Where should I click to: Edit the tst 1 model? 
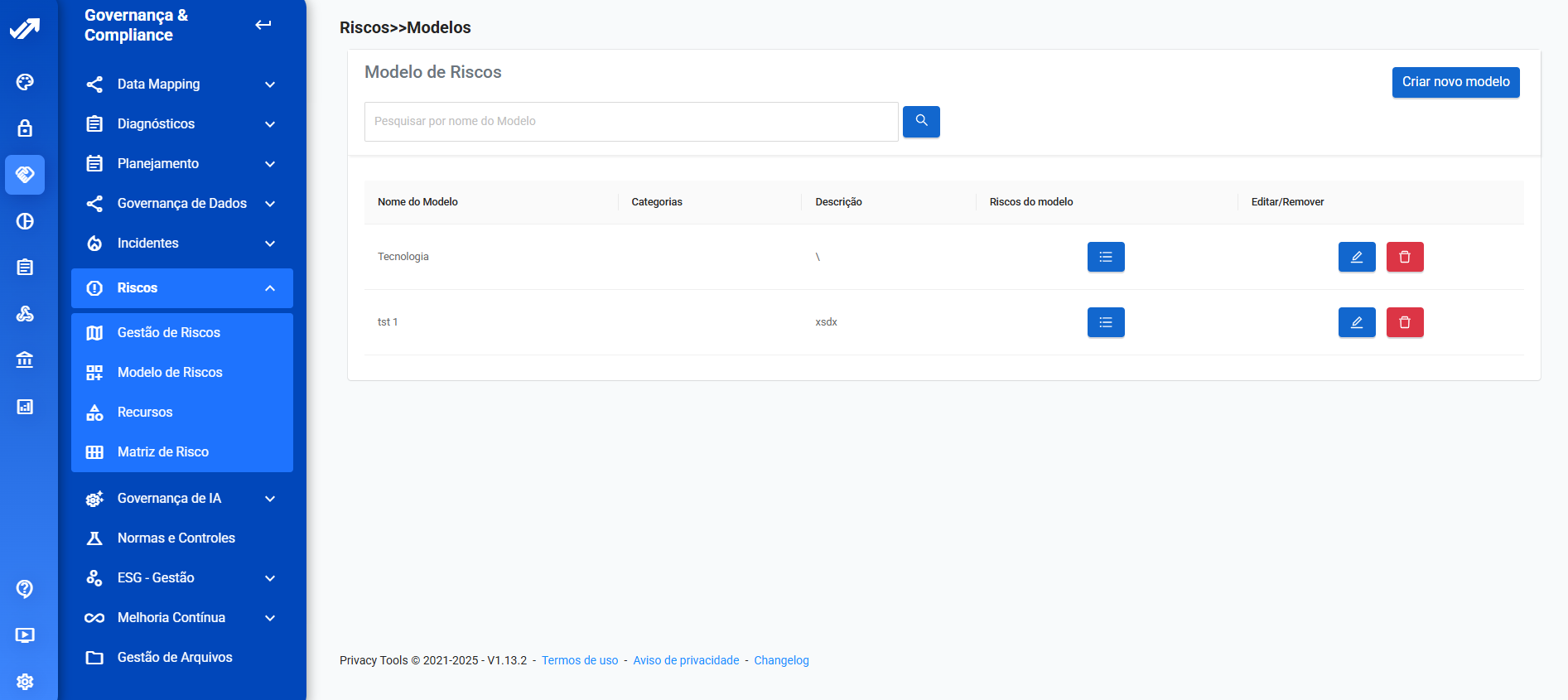(1356, 322)
